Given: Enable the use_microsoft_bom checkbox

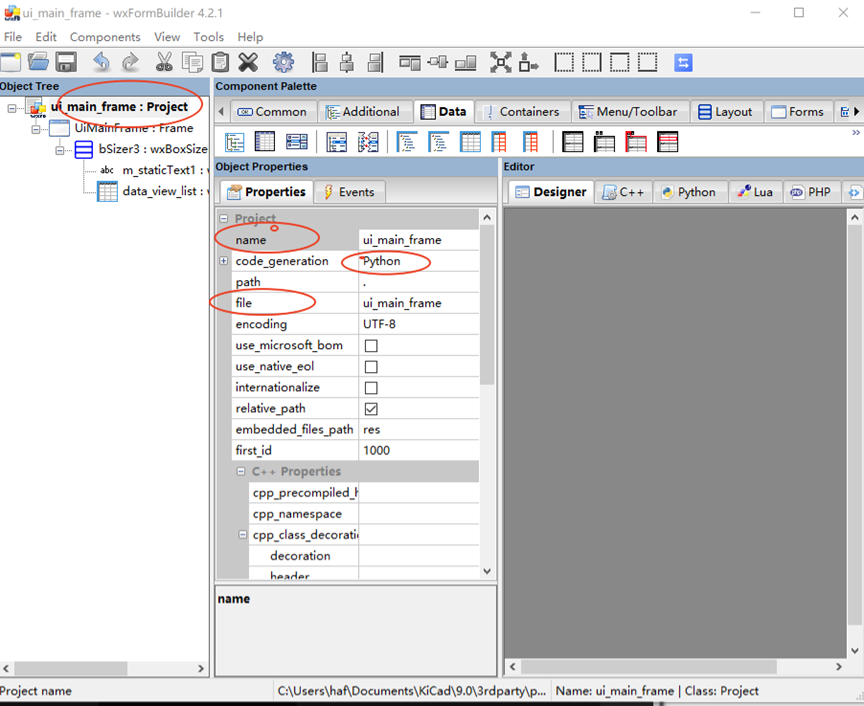Looking at the screenshot, I should pos(371,346).
